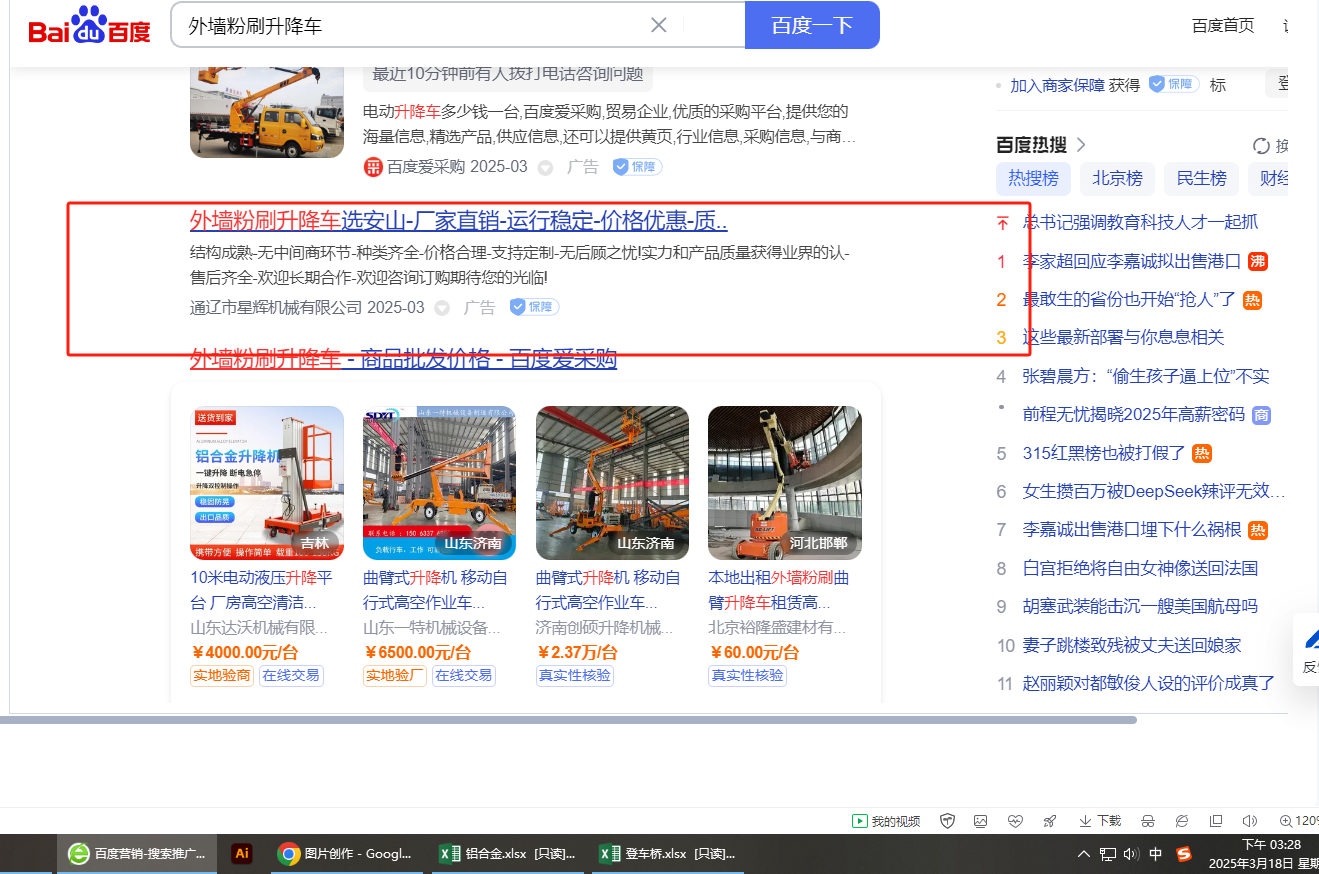The width and height of the screenshot is (1319, 874).
Task: Click the Sogou input icon in tray
Action: (1184, 854)
